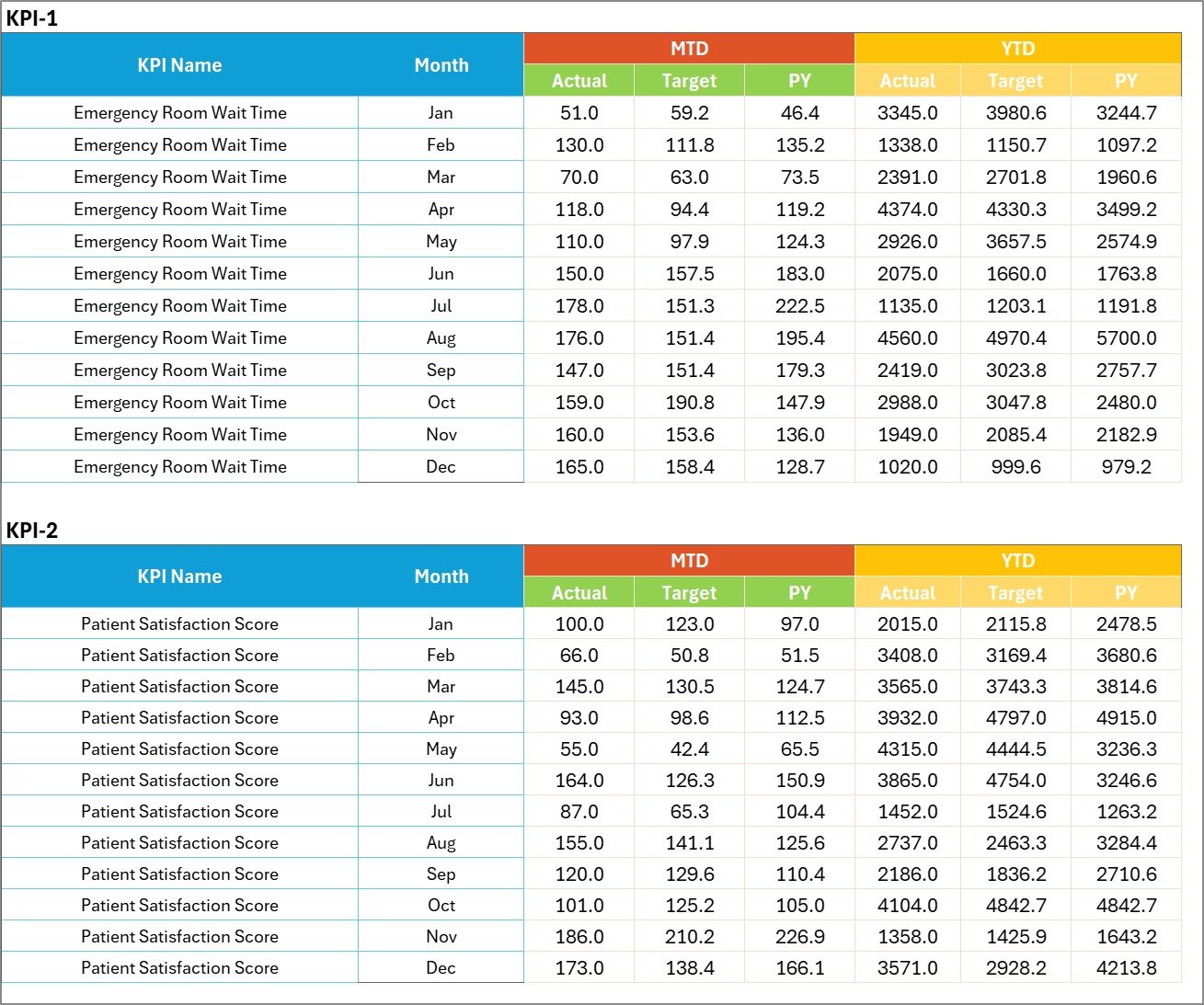
Task: Click the YTD header in KPI-1 table
Action: pyautogui.click(x=1016, y=48)
